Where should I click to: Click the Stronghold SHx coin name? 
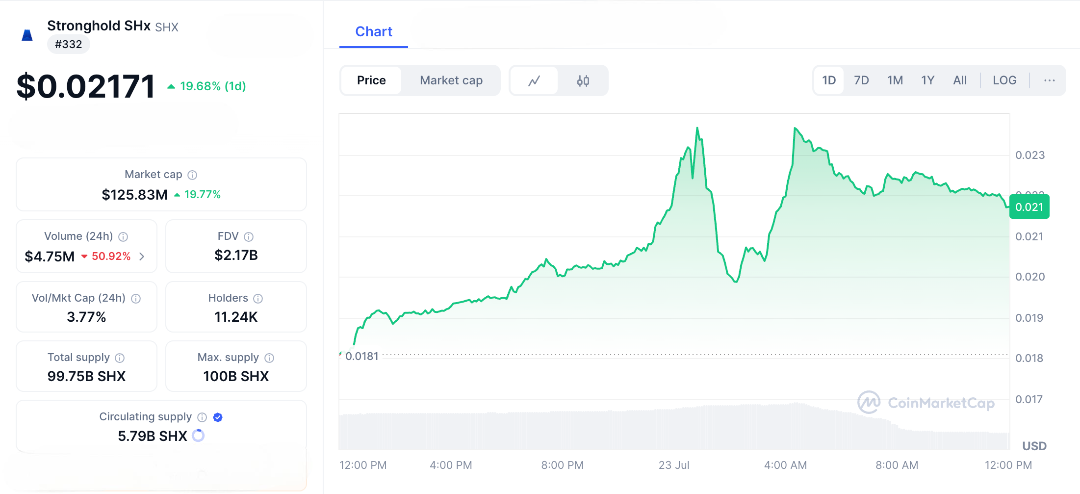(98, 26)
